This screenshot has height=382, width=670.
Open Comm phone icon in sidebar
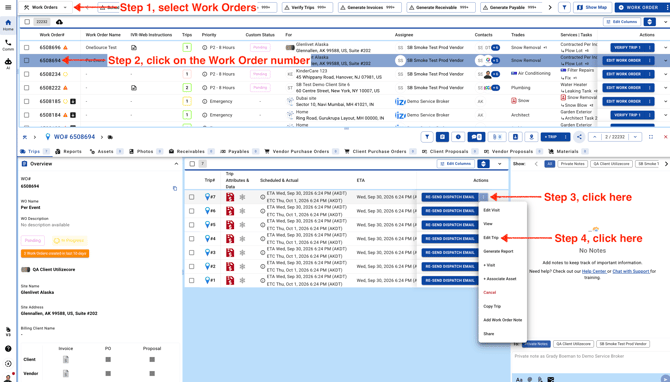click(x=8, y=45)
